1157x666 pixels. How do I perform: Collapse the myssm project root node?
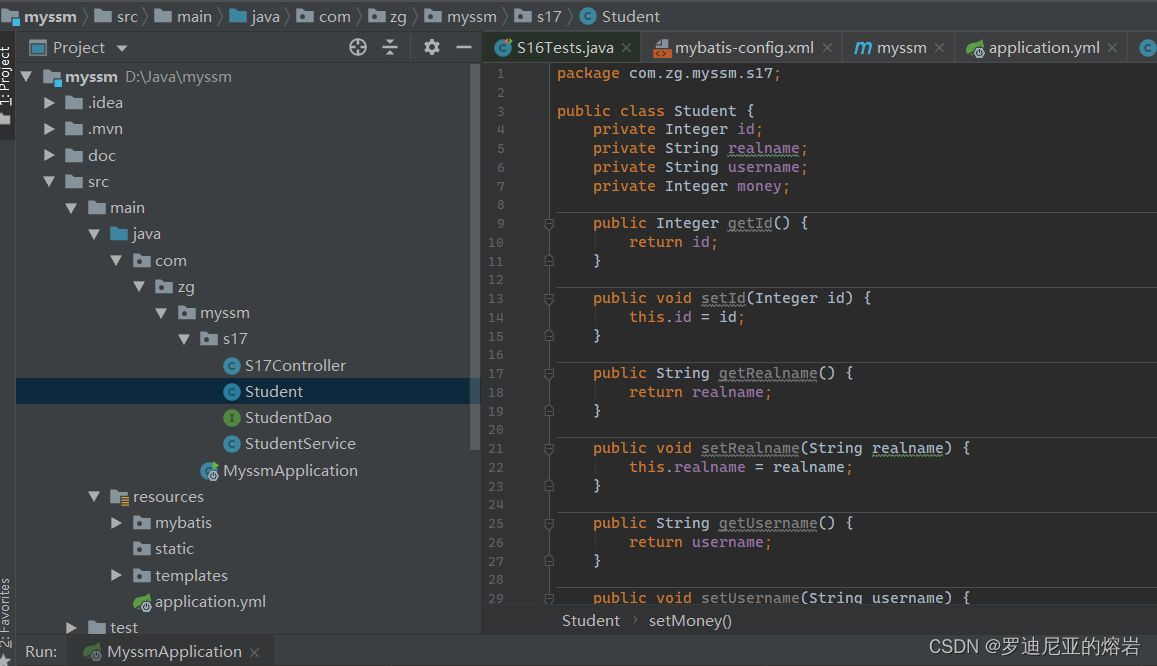[27, 76]
